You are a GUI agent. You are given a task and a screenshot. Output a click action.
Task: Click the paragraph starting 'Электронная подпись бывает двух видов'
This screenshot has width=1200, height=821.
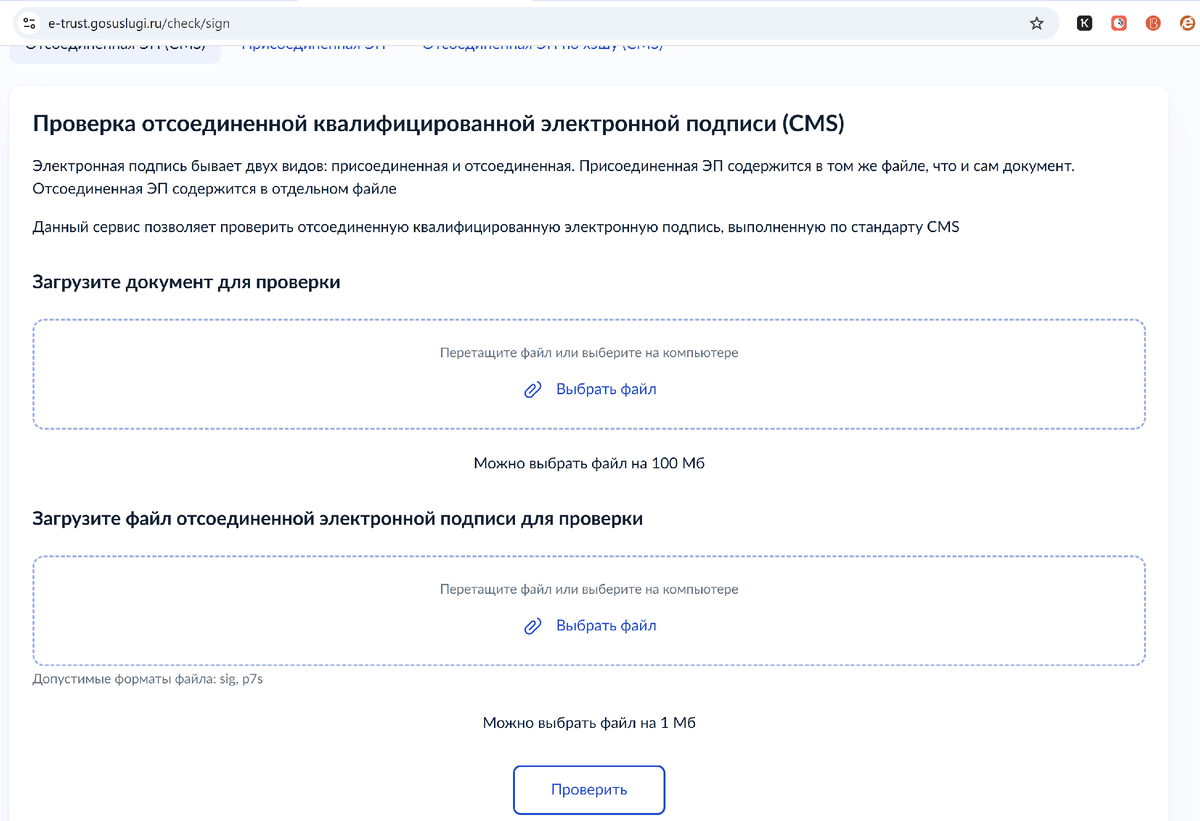pos(554,177)
